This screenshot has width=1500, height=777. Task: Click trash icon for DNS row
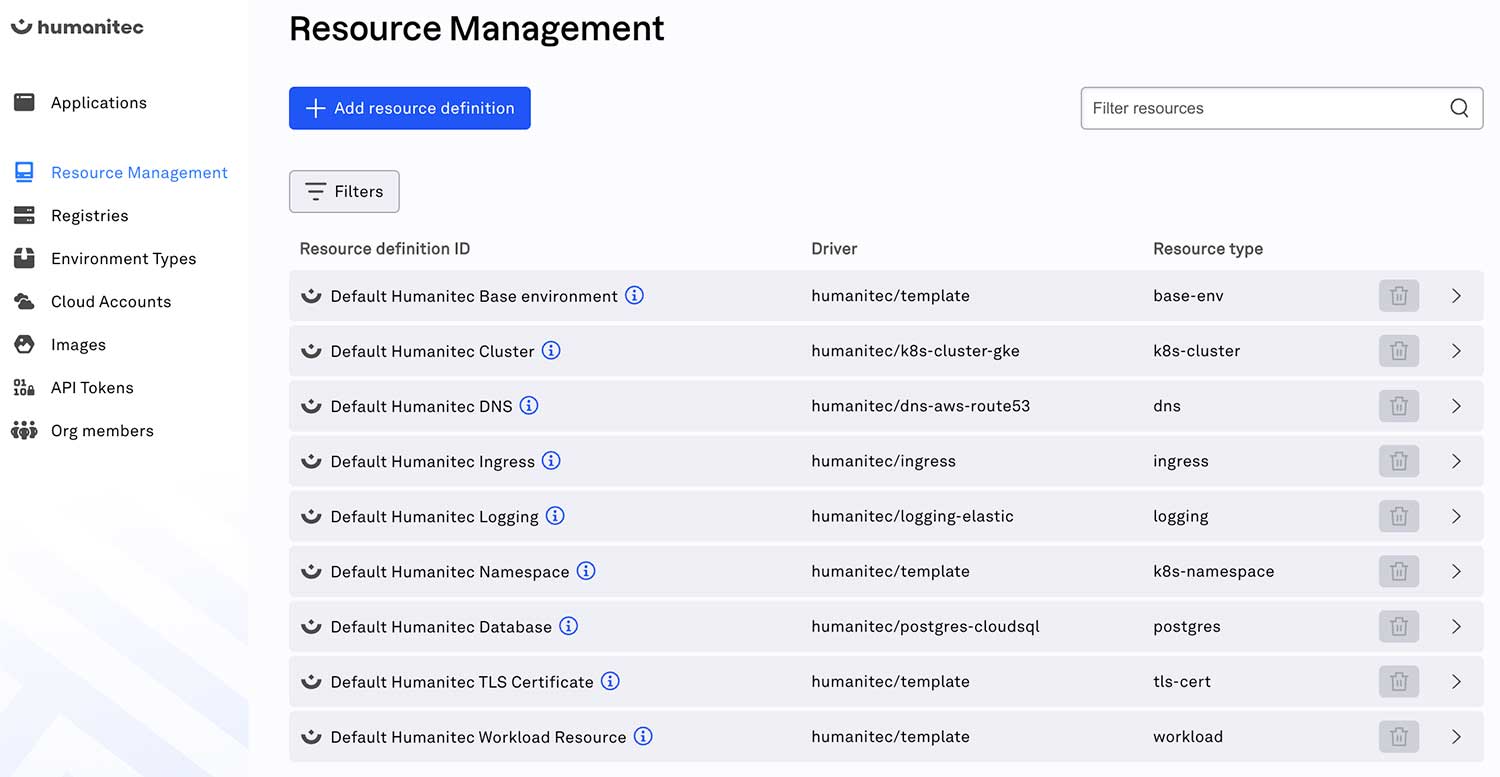1399,406
